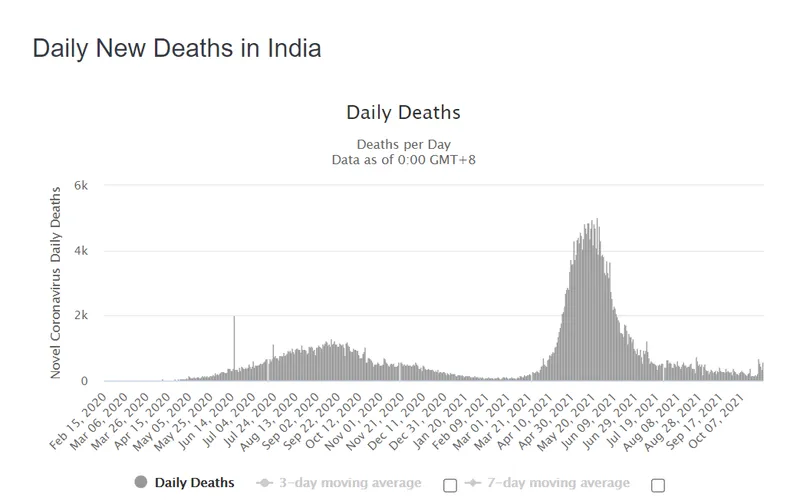800x501 pixels.
Task: Show the 7-day moving average series label
Action: 558,483
